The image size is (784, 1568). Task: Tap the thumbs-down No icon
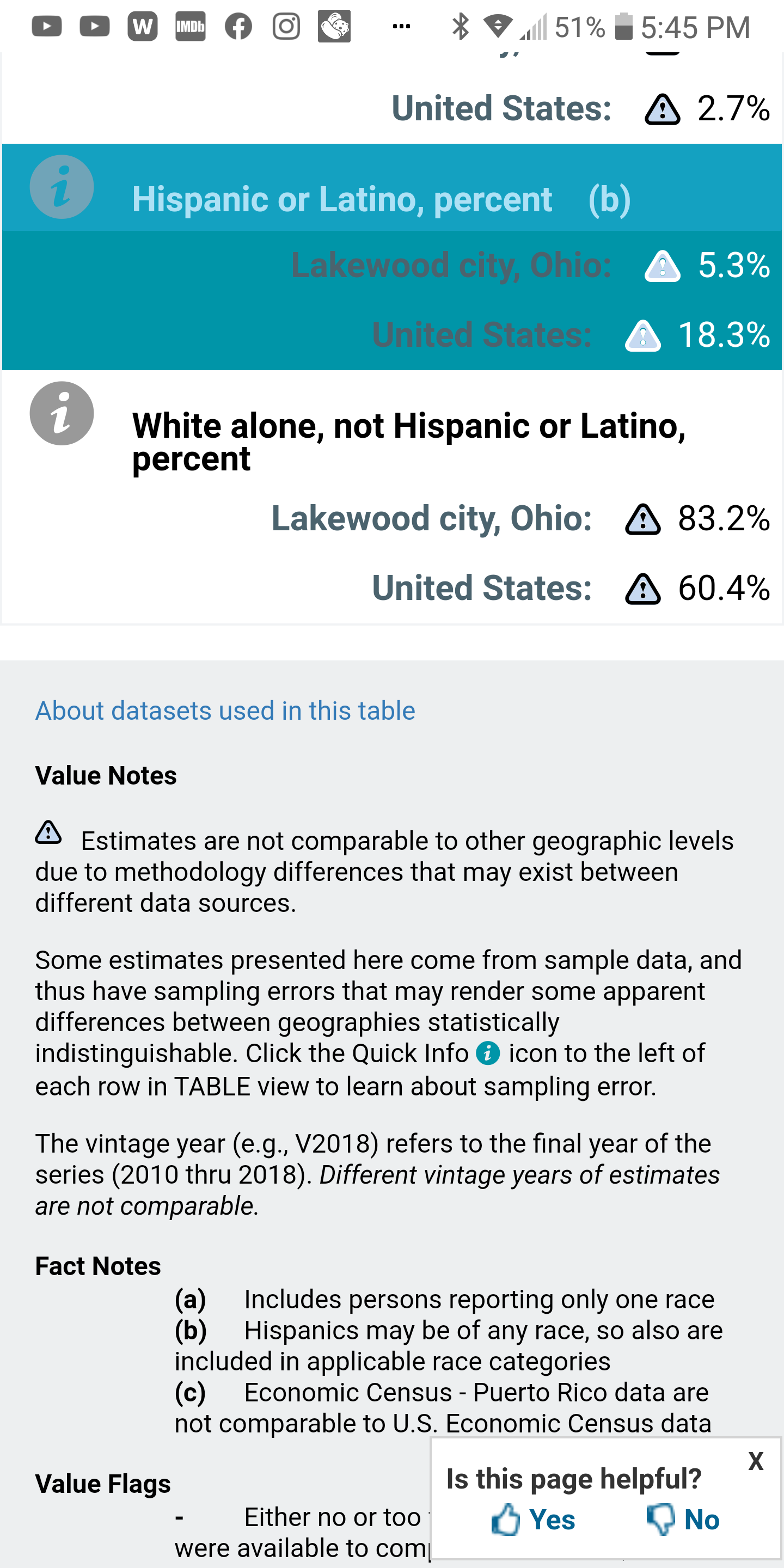pyautogui.click(x=661, y=1520)
